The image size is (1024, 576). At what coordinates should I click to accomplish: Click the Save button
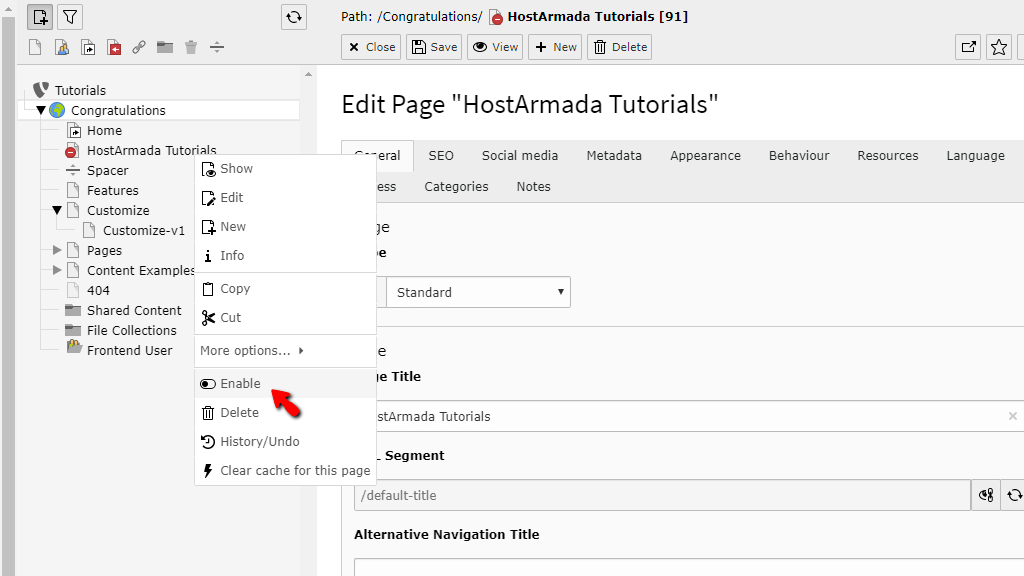pos(434,47)
